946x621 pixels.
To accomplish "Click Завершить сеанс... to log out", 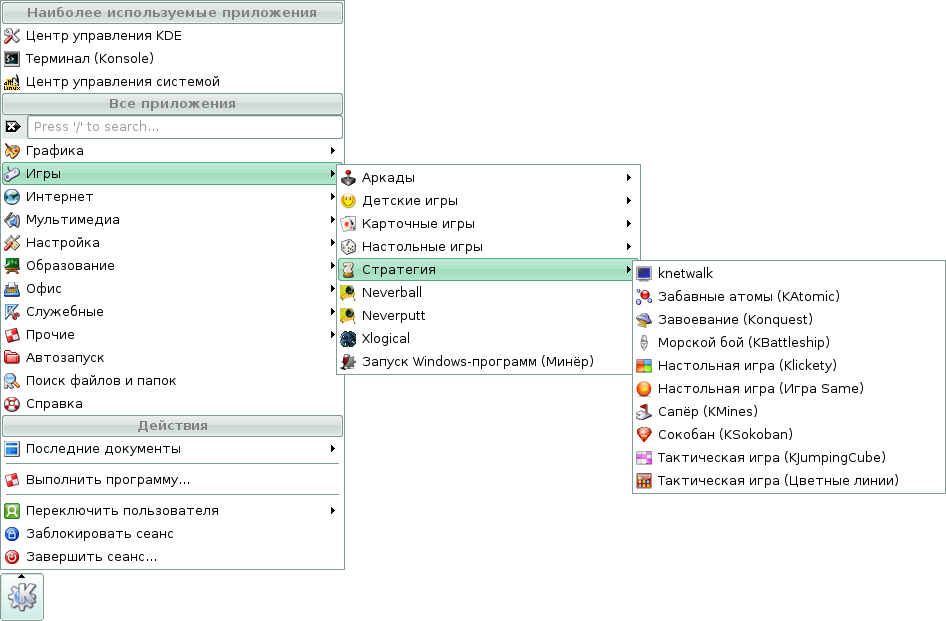I will pyautogui.click(x=91, y=557).
